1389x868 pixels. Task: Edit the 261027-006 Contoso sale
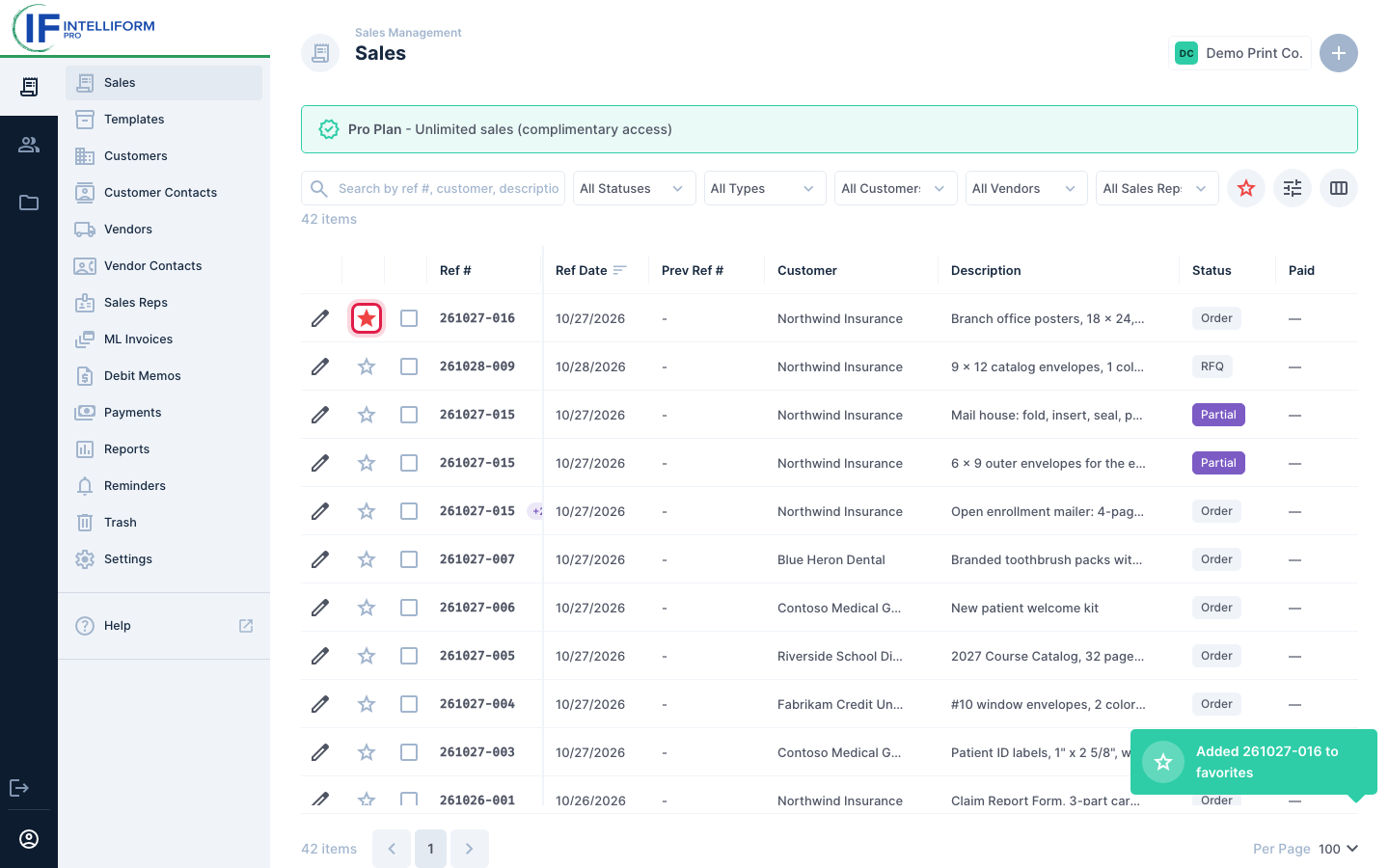(320, 608)
